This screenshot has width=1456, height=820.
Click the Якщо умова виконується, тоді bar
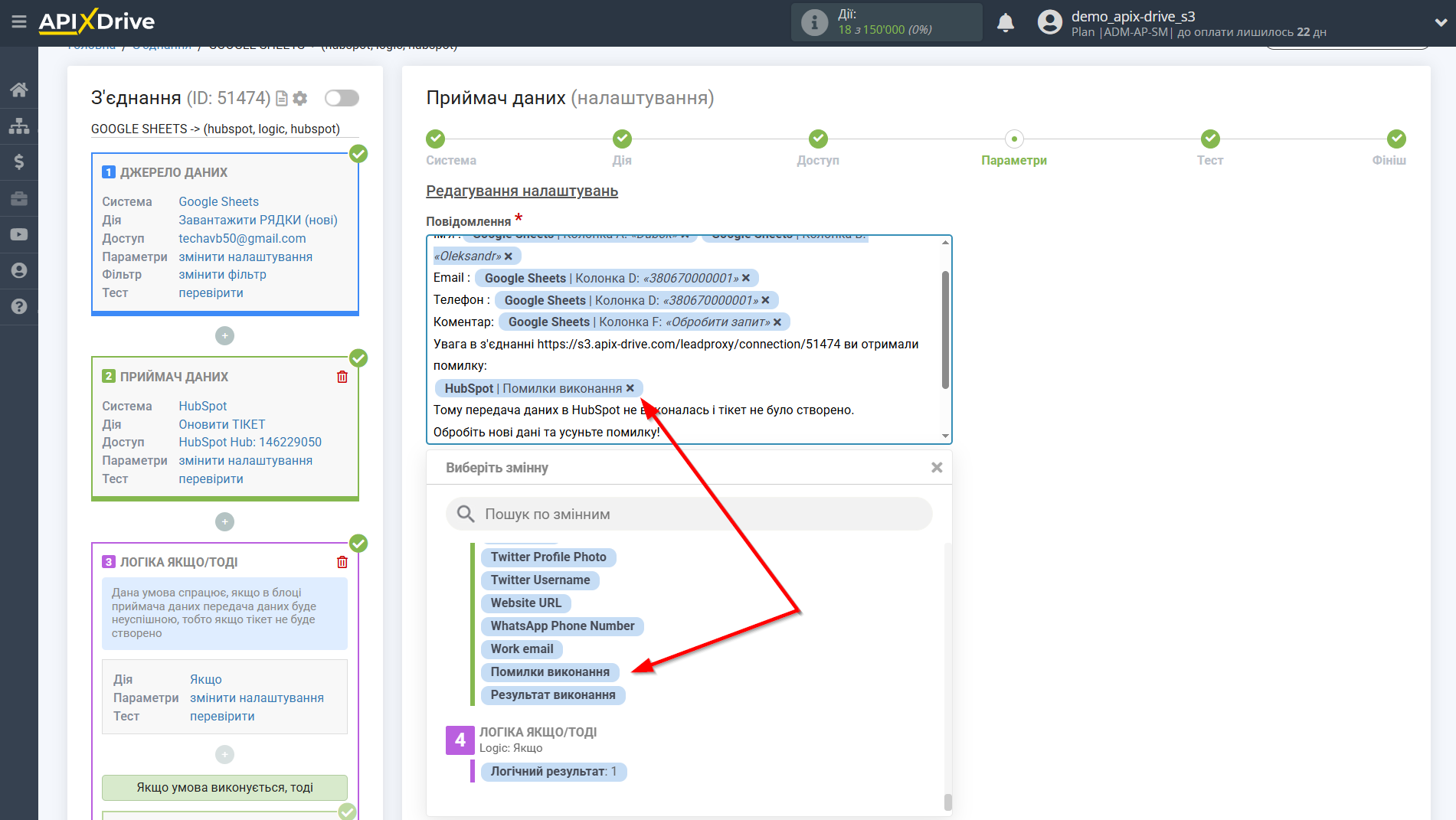(224, 787)
